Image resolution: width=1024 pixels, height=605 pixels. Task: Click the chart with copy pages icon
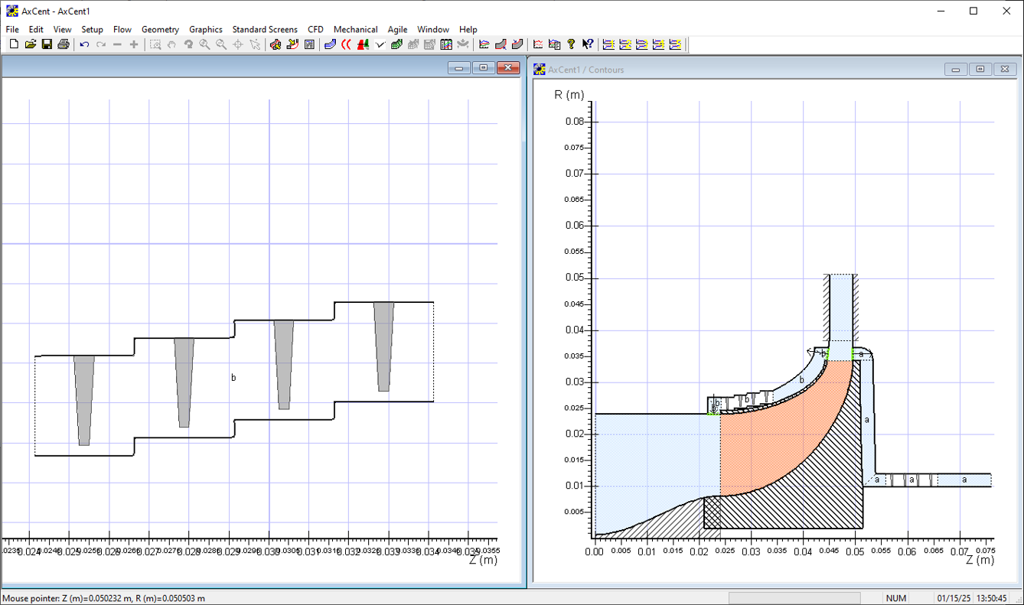point(554,44)
